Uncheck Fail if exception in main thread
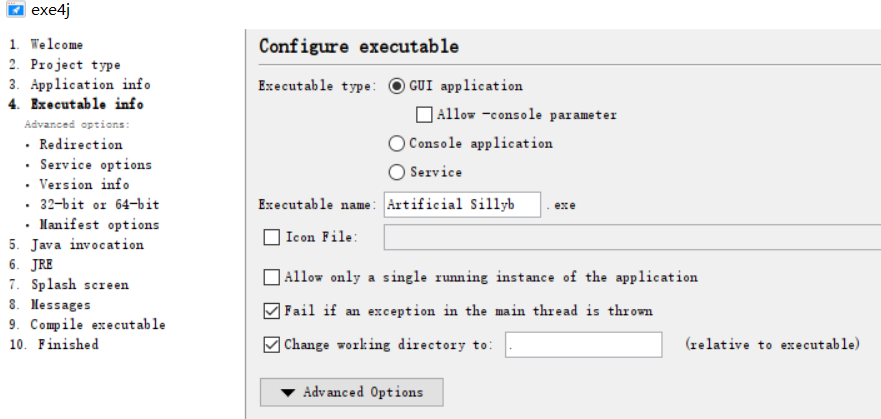881x419 pixels. (x=271, y=311)
